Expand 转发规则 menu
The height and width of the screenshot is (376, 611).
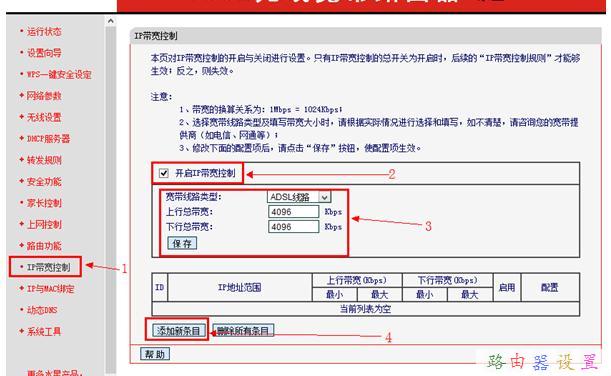(44, 160)
